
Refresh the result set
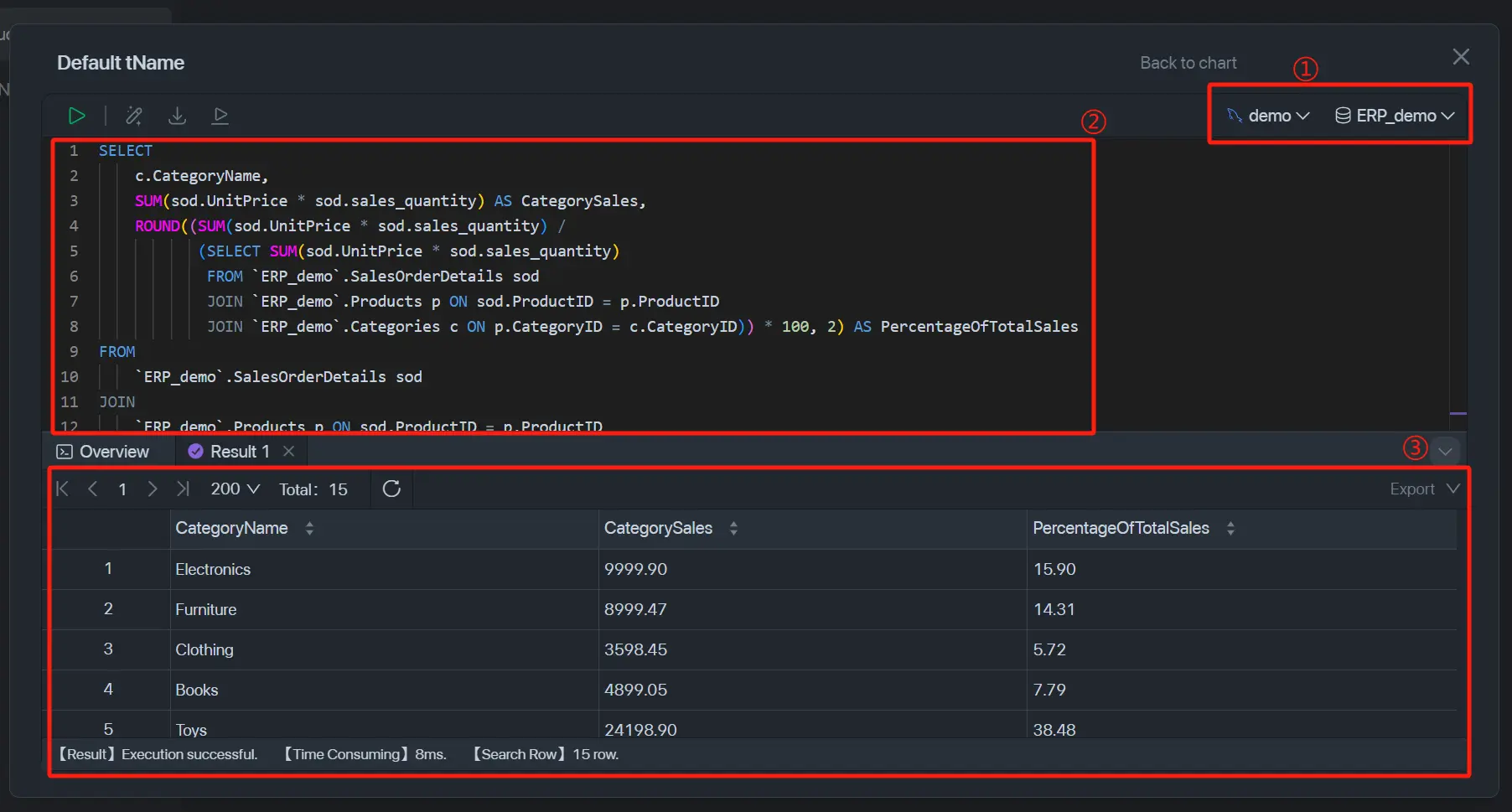pyautogui.click(x=391, y=489)
